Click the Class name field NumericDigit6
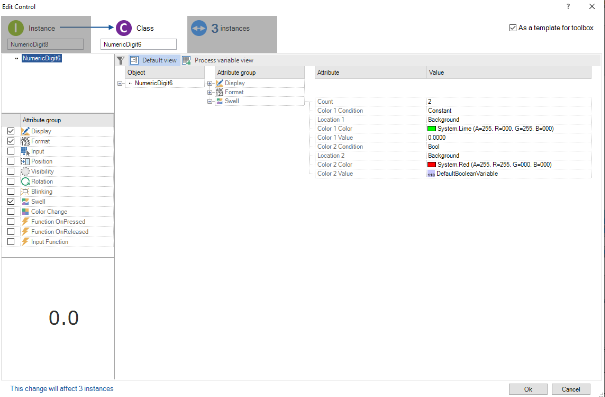The height and width of the screenshot is (397, 605). pyautogui.click(x=139, y=44)
